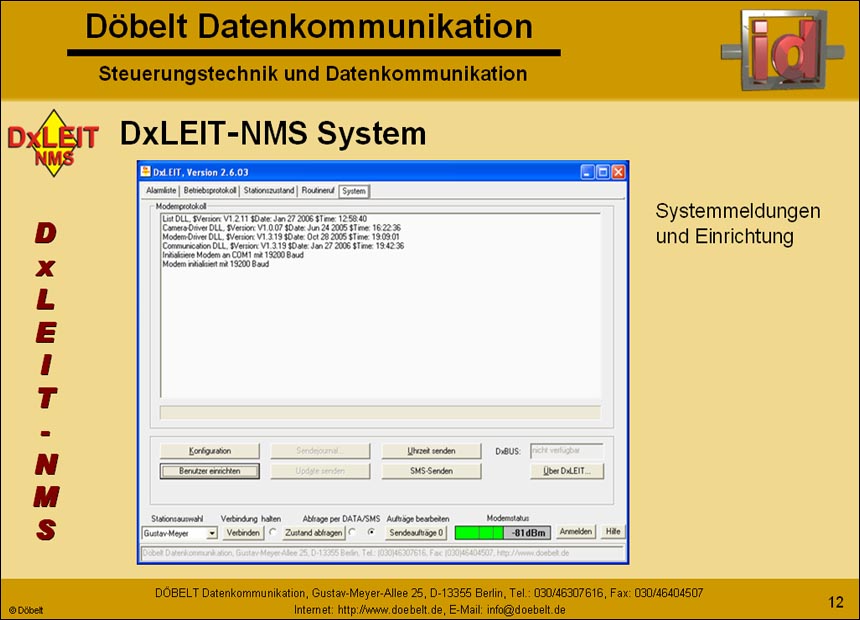Select the selected SMS query radio button
The height and width of the screenshot is (620, 860).
[x=372, y=532]
